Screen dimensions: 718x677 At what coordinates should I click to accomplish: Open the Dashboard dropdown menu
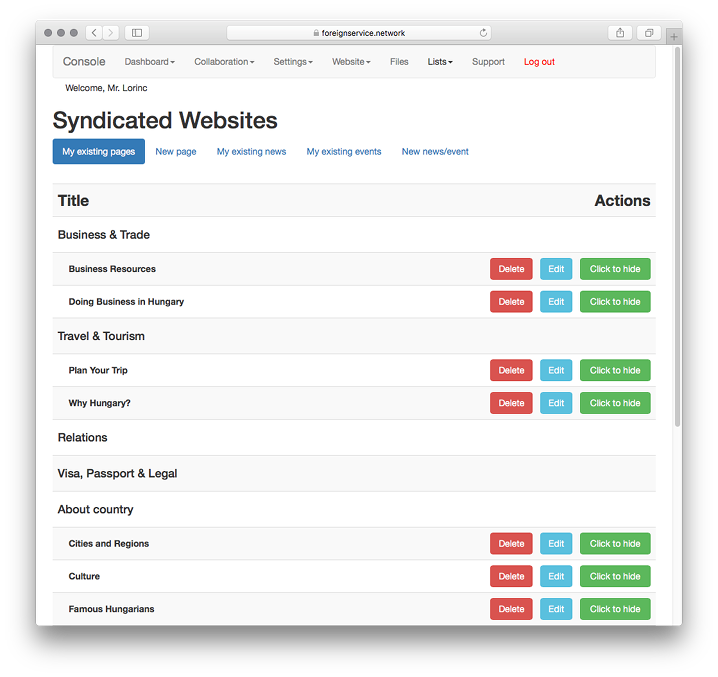pos(150,62)
